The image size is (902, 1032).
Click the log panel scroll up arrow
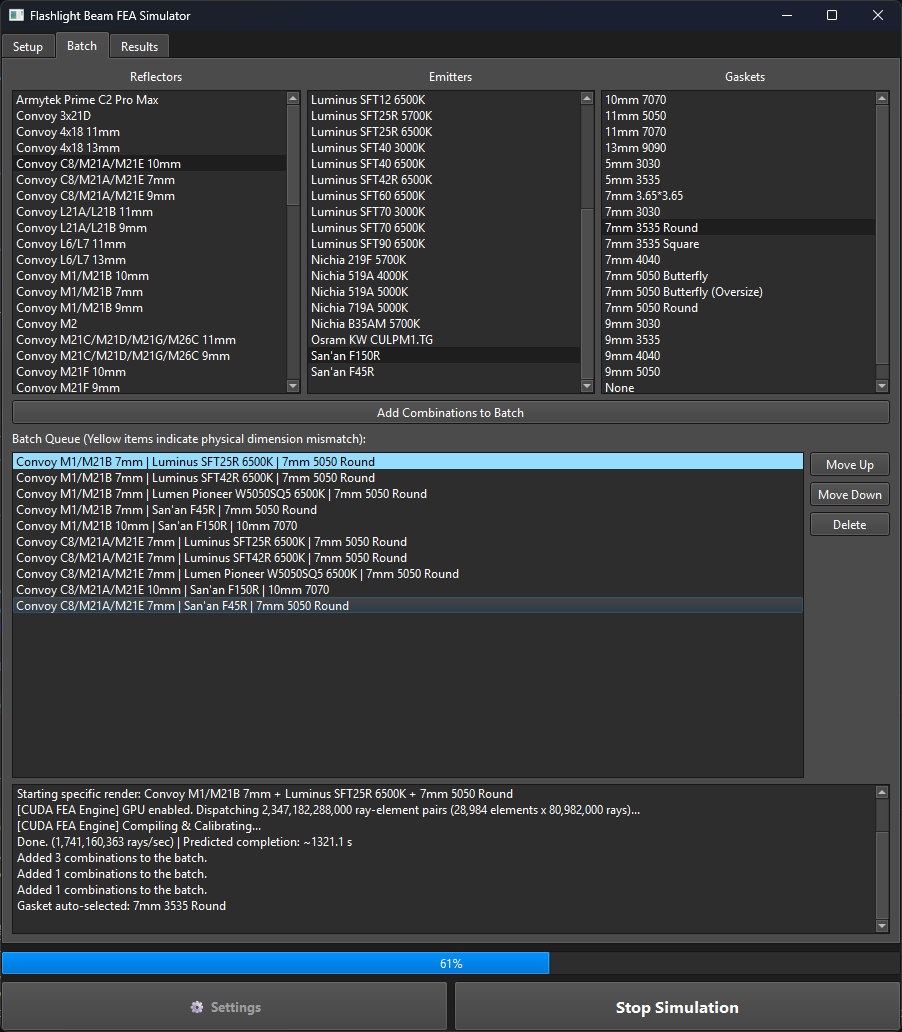882,792
